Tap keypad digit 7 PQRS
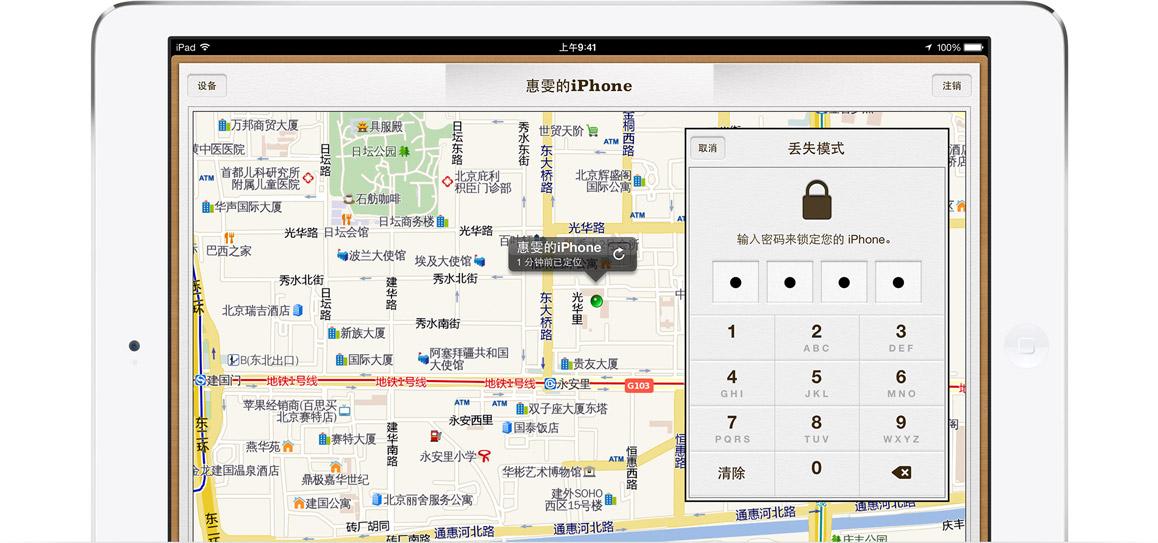 pyautogui.click(x=732, y=428)
